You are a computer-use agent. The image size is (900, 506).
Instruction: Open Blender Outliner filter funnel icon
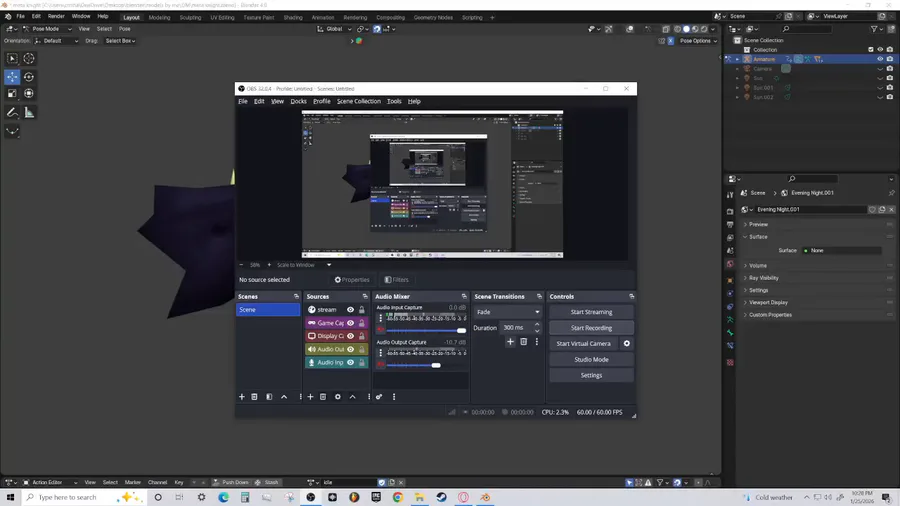(874, 29)
